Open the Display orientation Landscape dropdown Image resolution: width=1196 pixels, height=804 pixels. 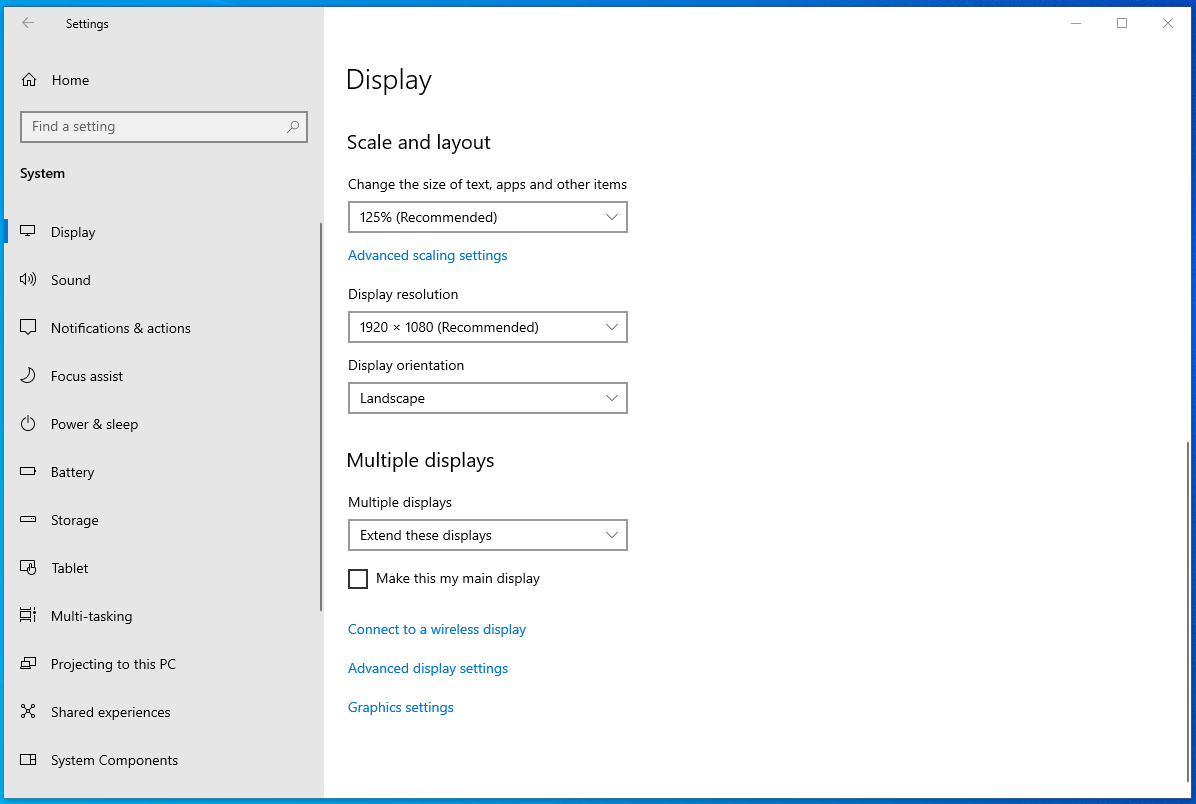pyautogui.click(x=487, y=398)
